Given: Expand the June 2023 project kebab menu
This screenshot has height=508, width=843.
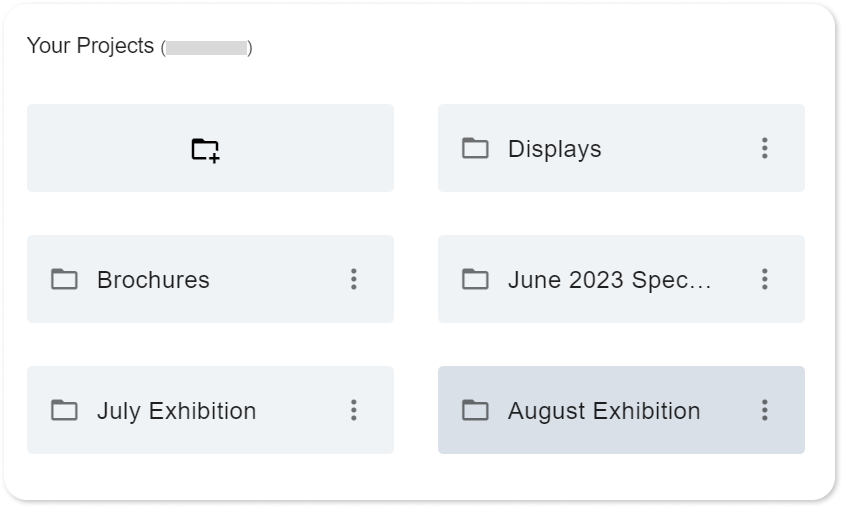Looking at the screenshot, I should point(765,280).
